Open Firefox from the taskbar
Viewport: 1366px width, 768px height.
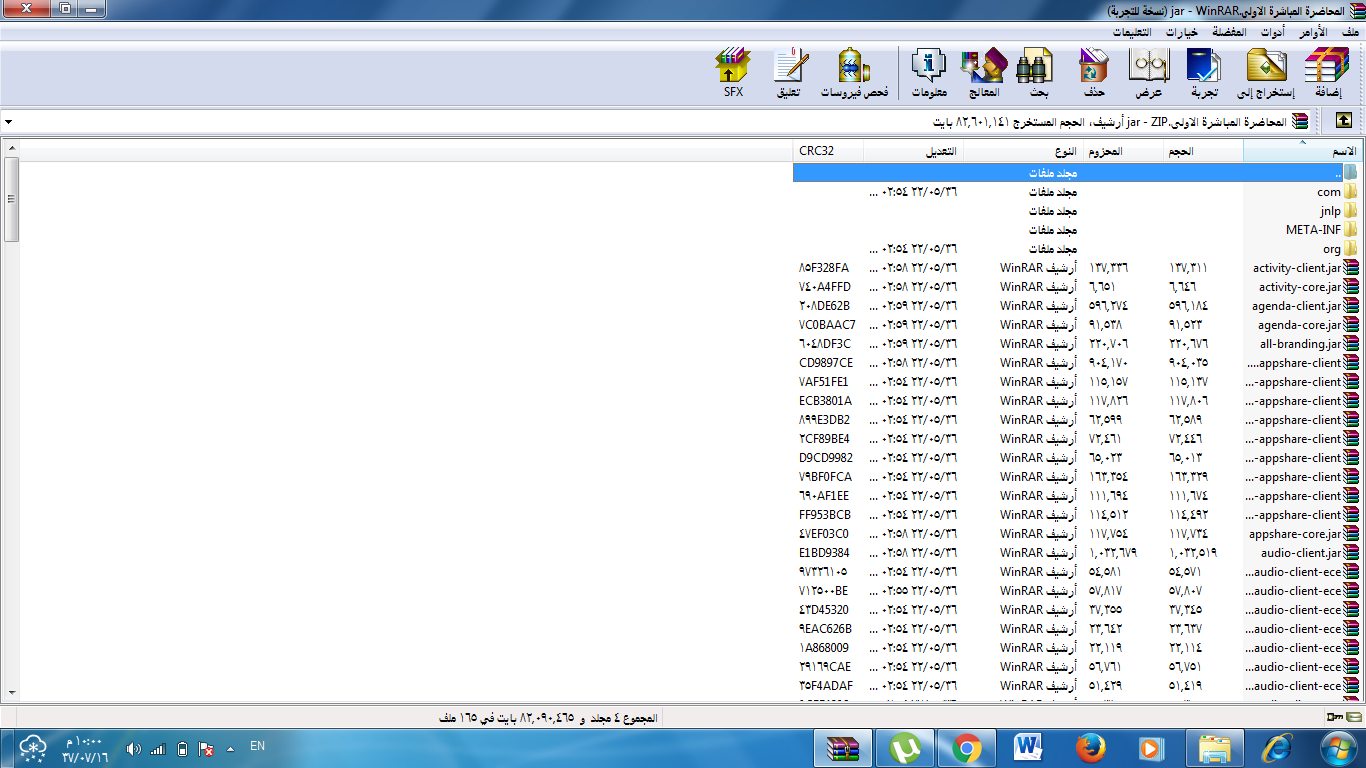pyautogui.click(x=1090, y=747)
